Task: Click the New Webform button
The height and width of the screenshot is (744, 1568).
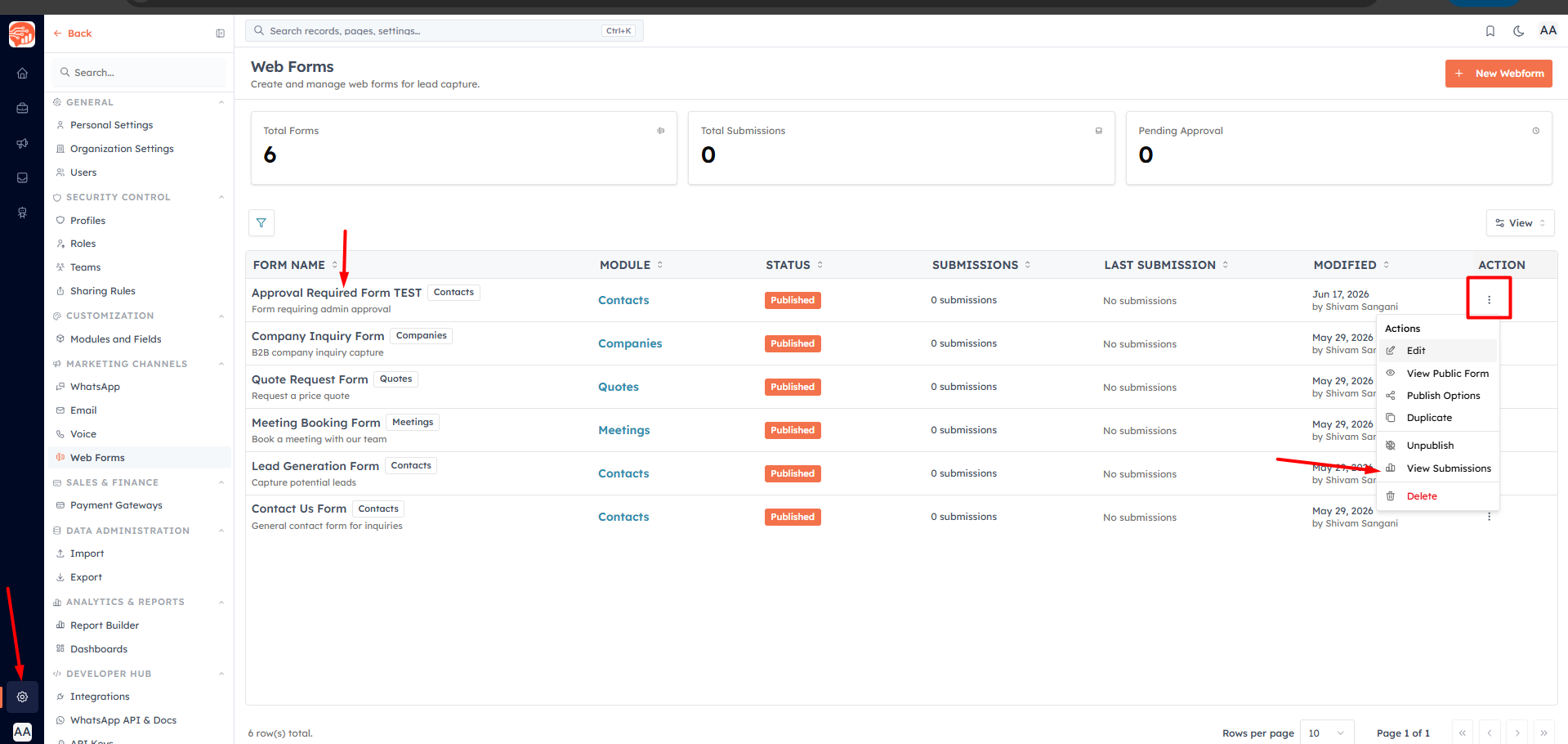Action: pyautogui.click(x=1499, y=74)
